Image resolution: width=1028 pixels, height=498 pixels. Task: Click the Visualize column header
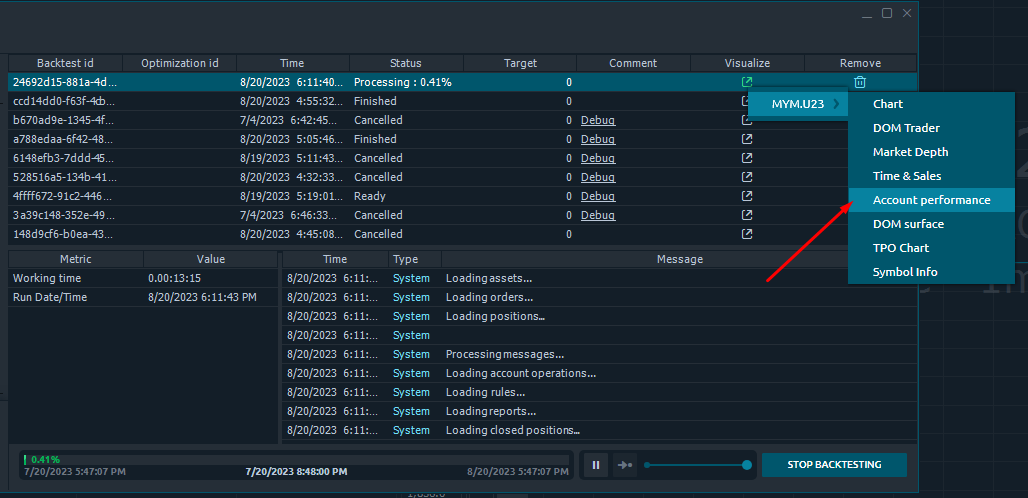[747, 63]
